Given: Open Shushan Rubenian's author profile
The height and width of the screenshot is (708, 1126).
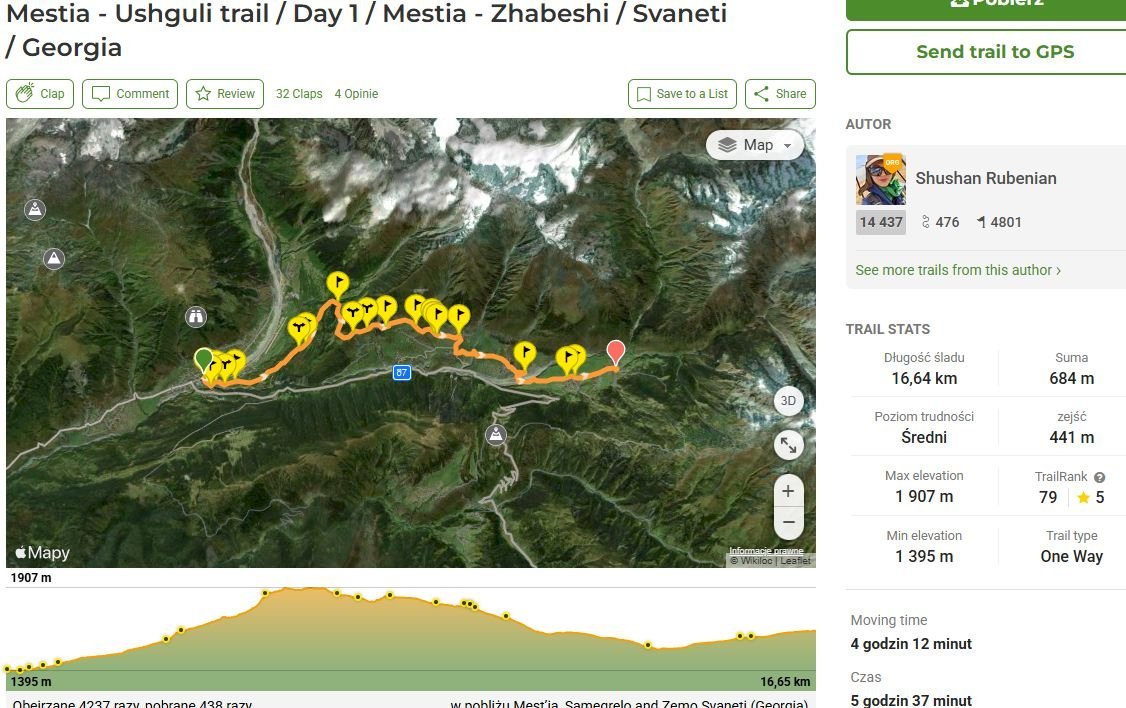Looking at the screenshot, I should pyautogui.click(x=985, y=179).
